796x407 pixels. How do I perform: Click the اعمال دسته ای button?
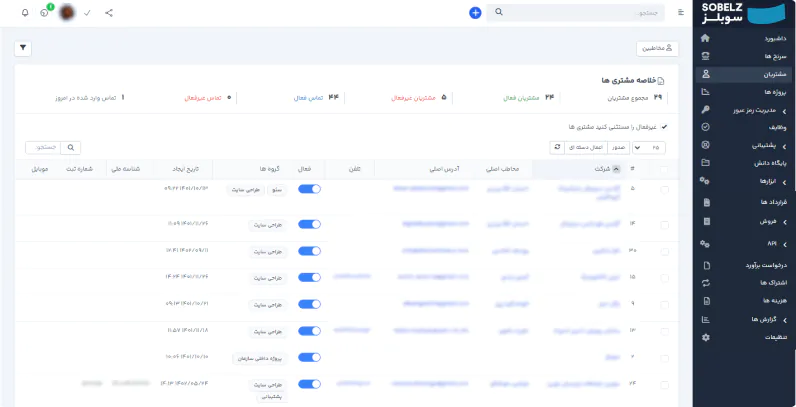click(588, 148)
